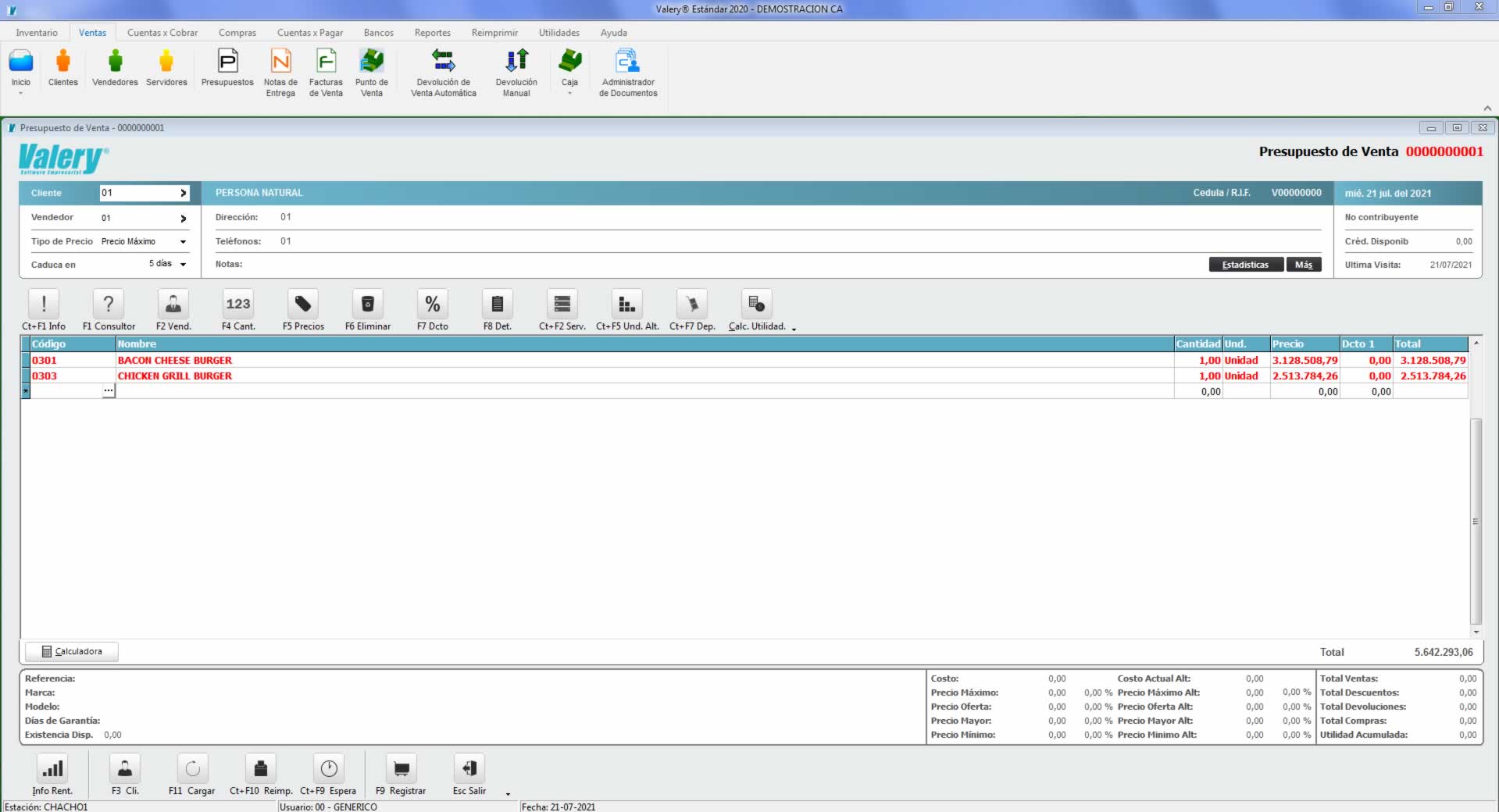Click the F2 Vend. tool

pyautogui.click(x=173, y=310)
